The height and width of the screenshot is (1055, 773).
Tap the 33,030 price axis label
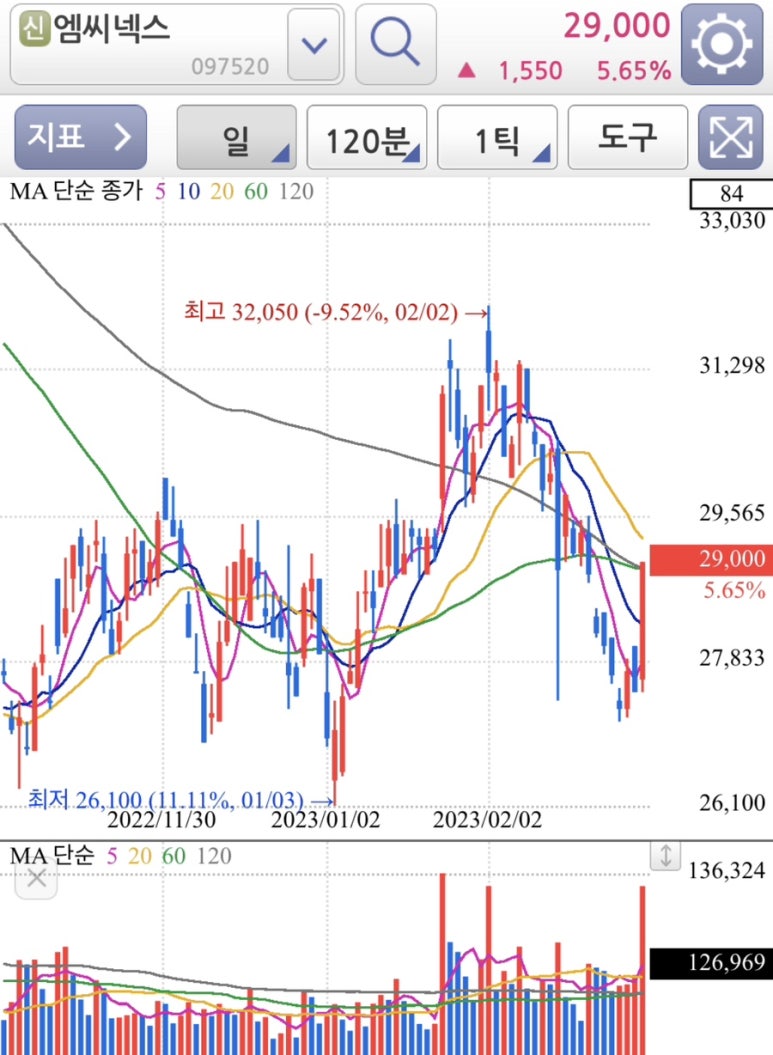tap(732, 221)
